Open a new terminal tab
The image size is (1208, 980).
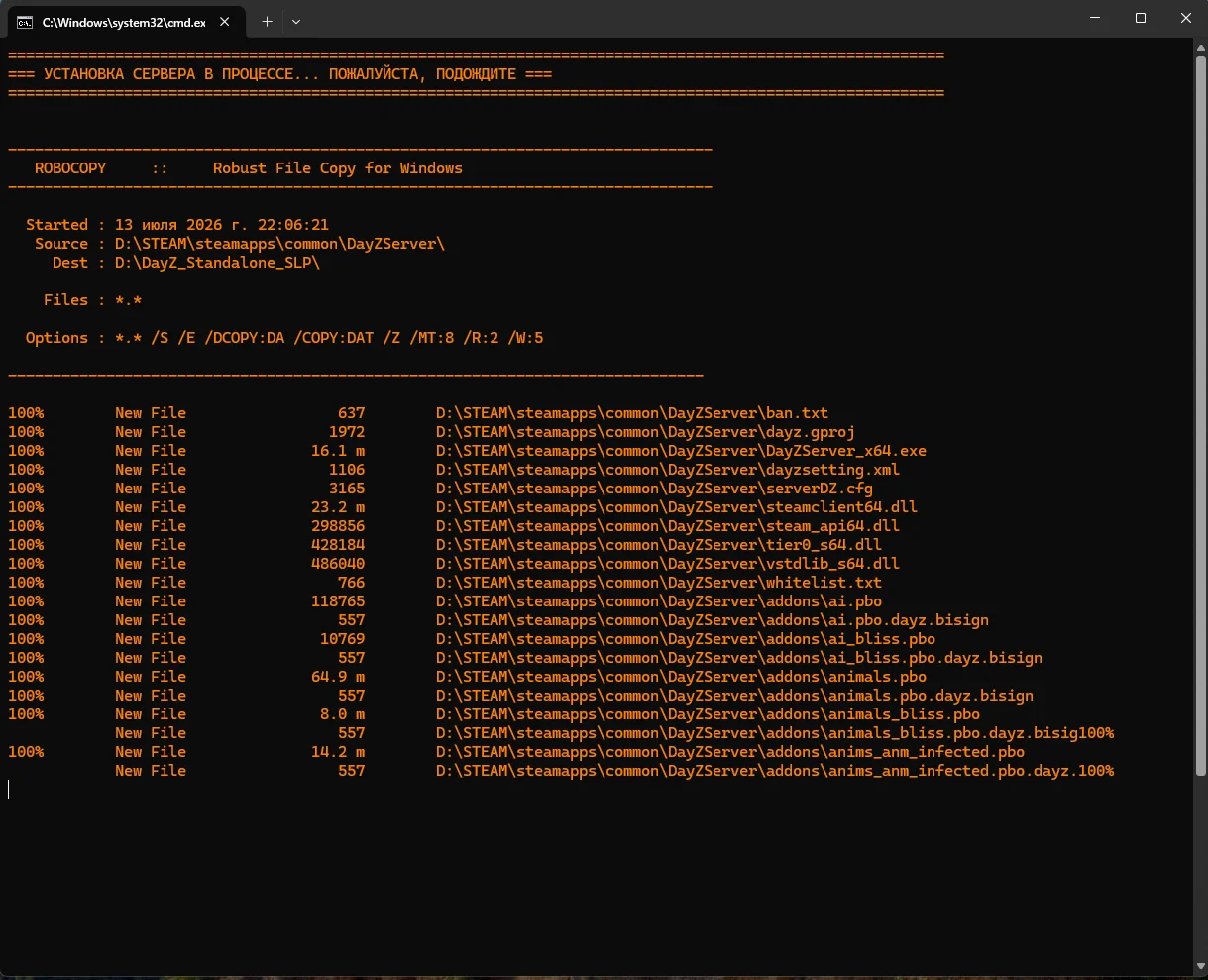tap(267, 21)
